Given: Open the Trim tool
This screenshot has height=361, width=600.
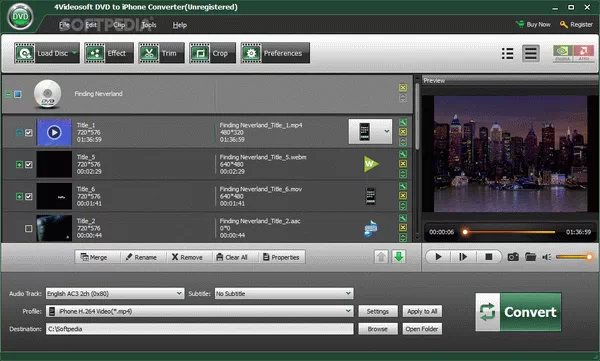Looking at the screenshot, I should [161, 53].
